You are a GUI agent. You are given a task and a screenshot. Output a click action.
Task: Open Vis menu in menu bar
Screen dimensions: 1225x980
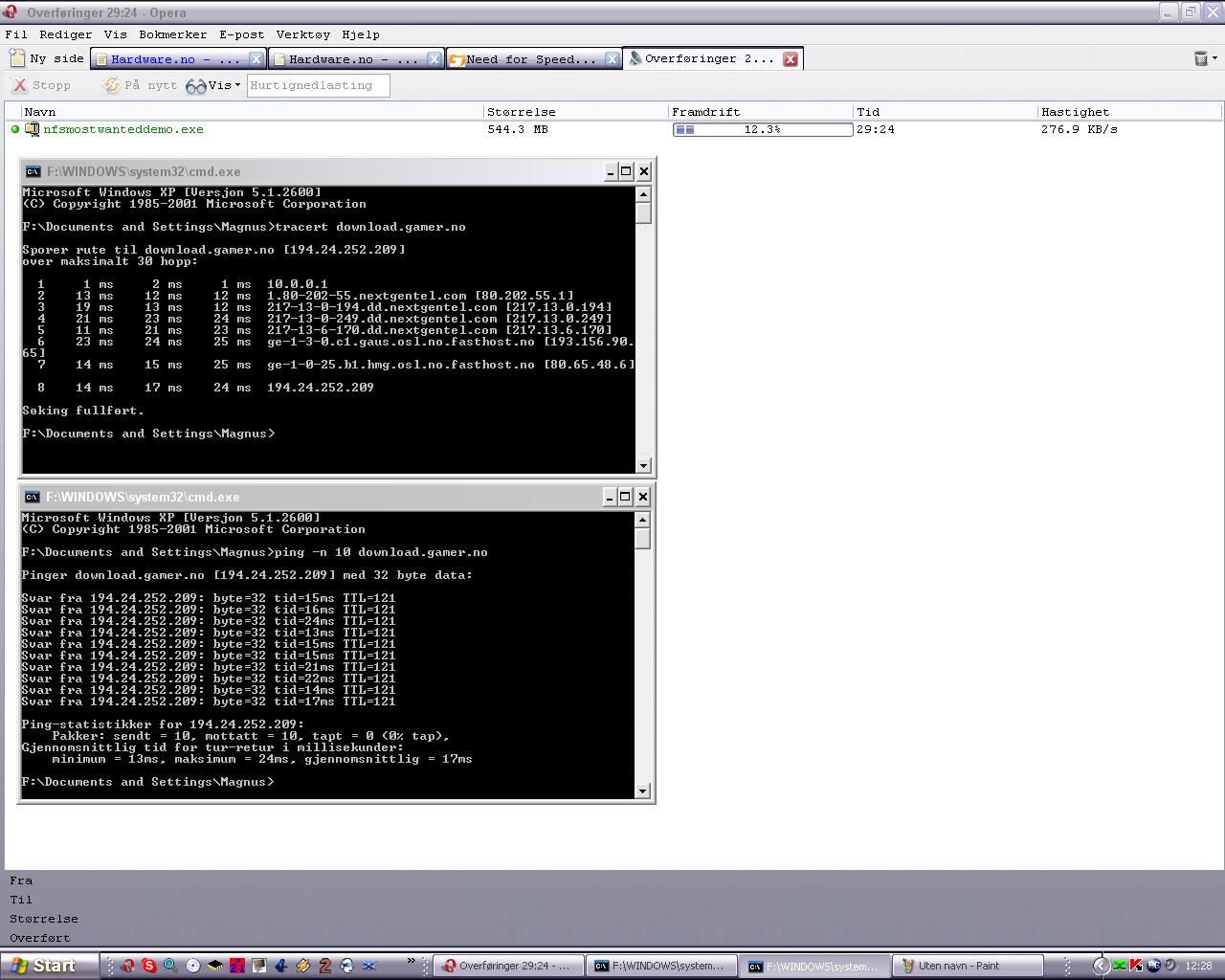[115, 34]
